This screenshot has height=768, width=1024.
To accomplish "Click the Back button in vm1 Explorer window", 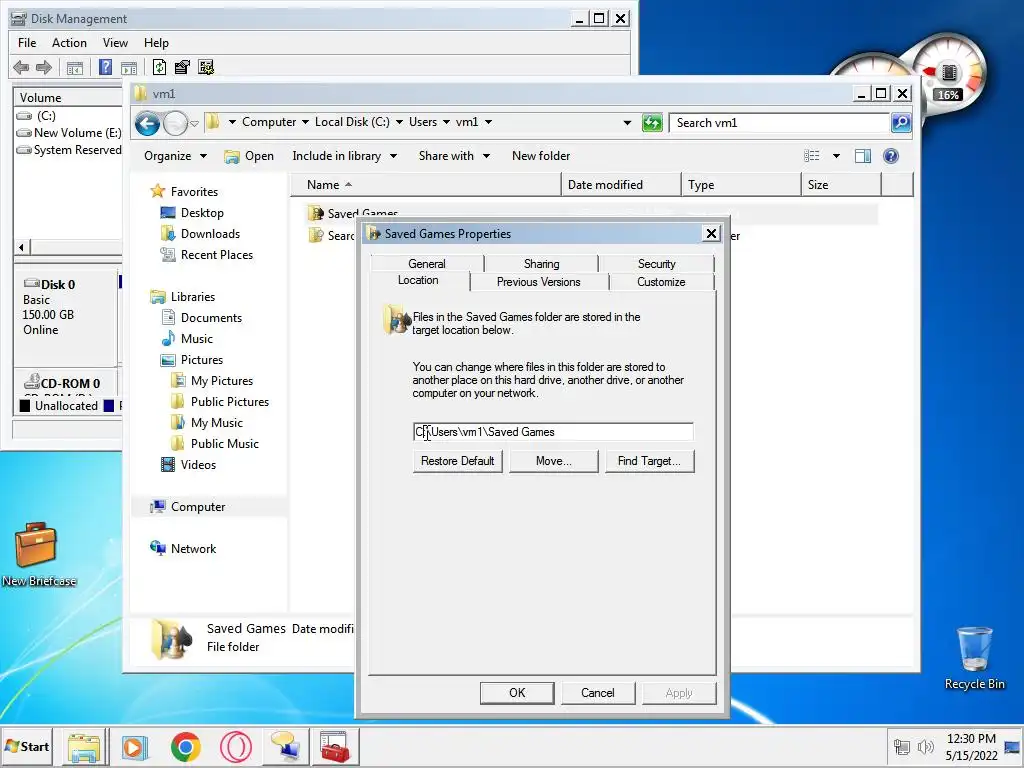I will (148, 123).
